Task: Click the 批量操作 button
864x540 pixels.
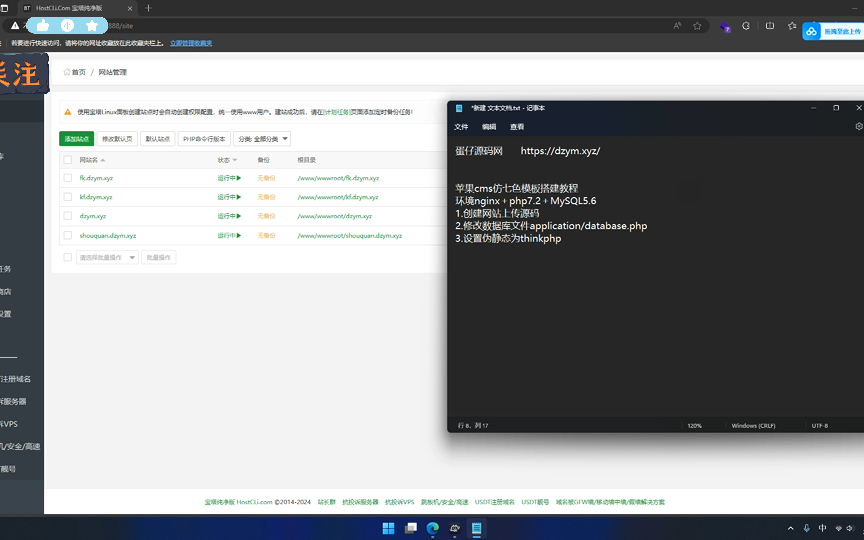Action: (x=159, y=257)
